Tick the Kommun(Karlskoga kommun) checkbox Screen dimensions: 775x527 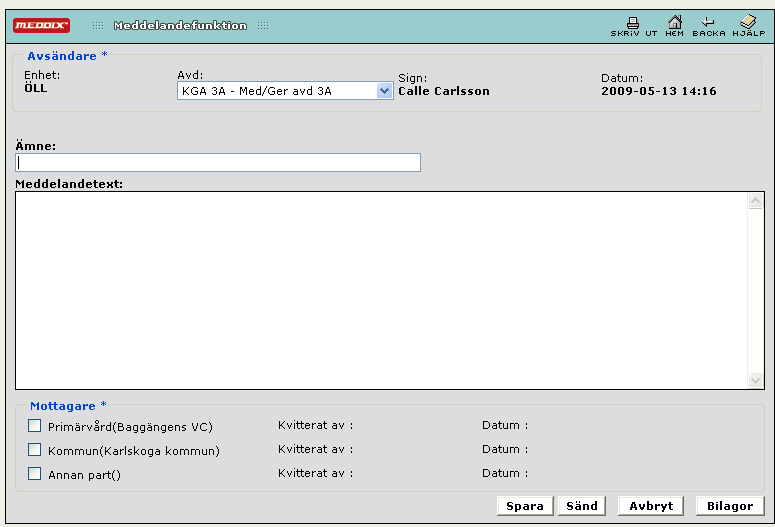coord(35,450)
